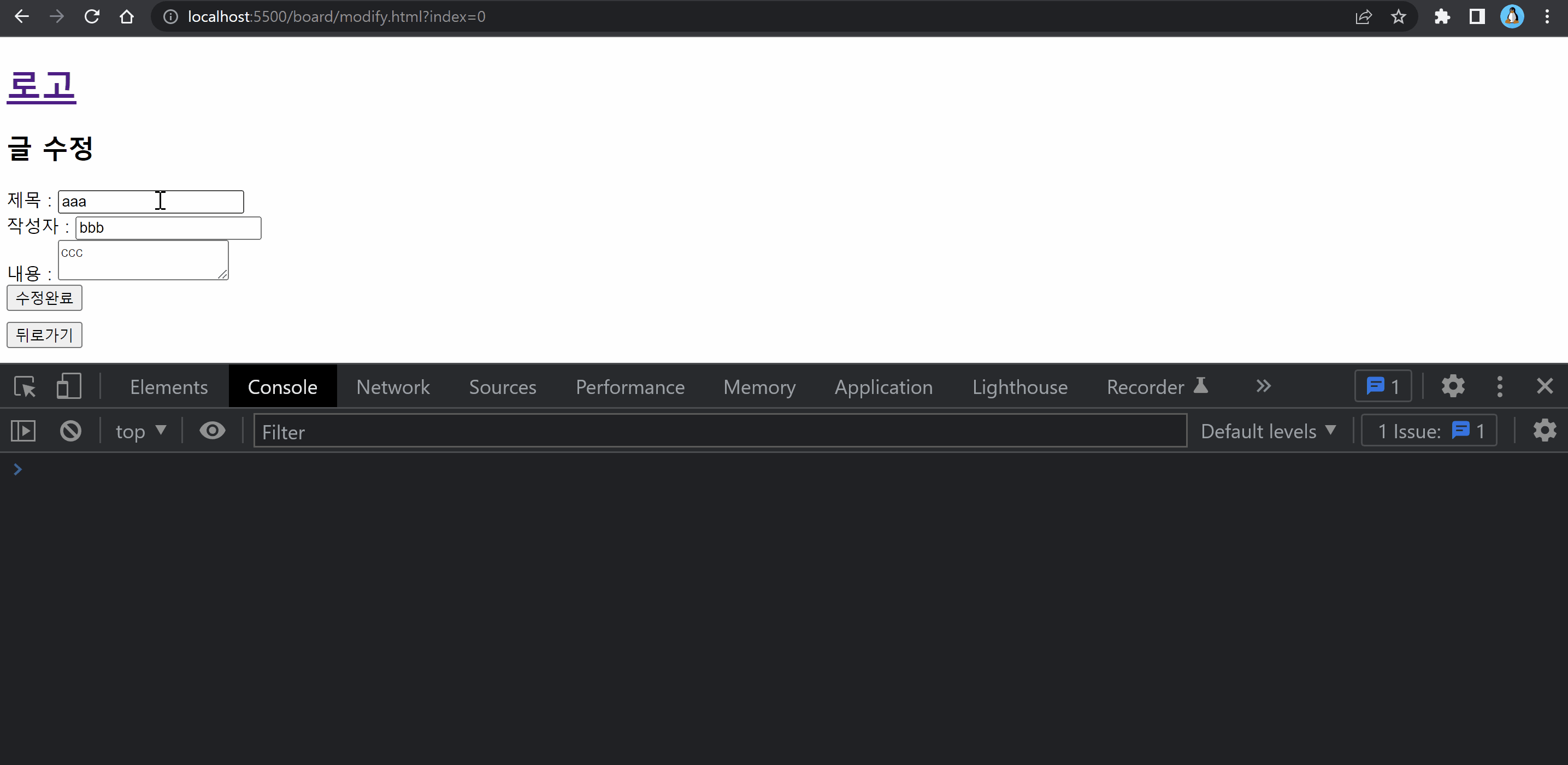Click the browser reload icon
The image size is (1568, 765).
click(92, 16)
